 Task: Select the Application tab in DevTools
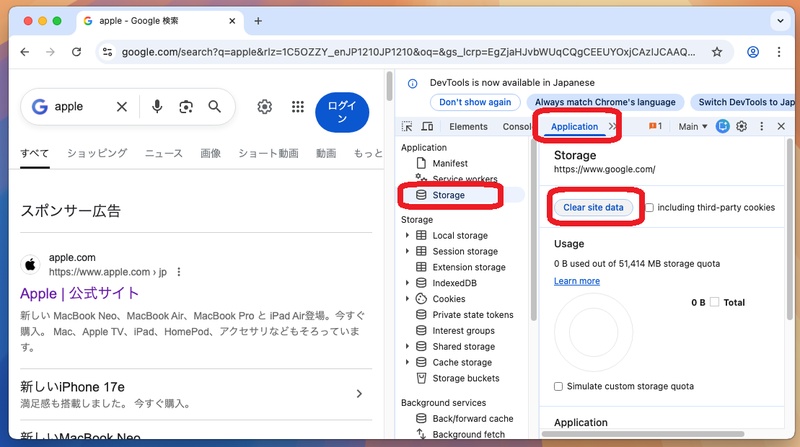tap(574, 127)
